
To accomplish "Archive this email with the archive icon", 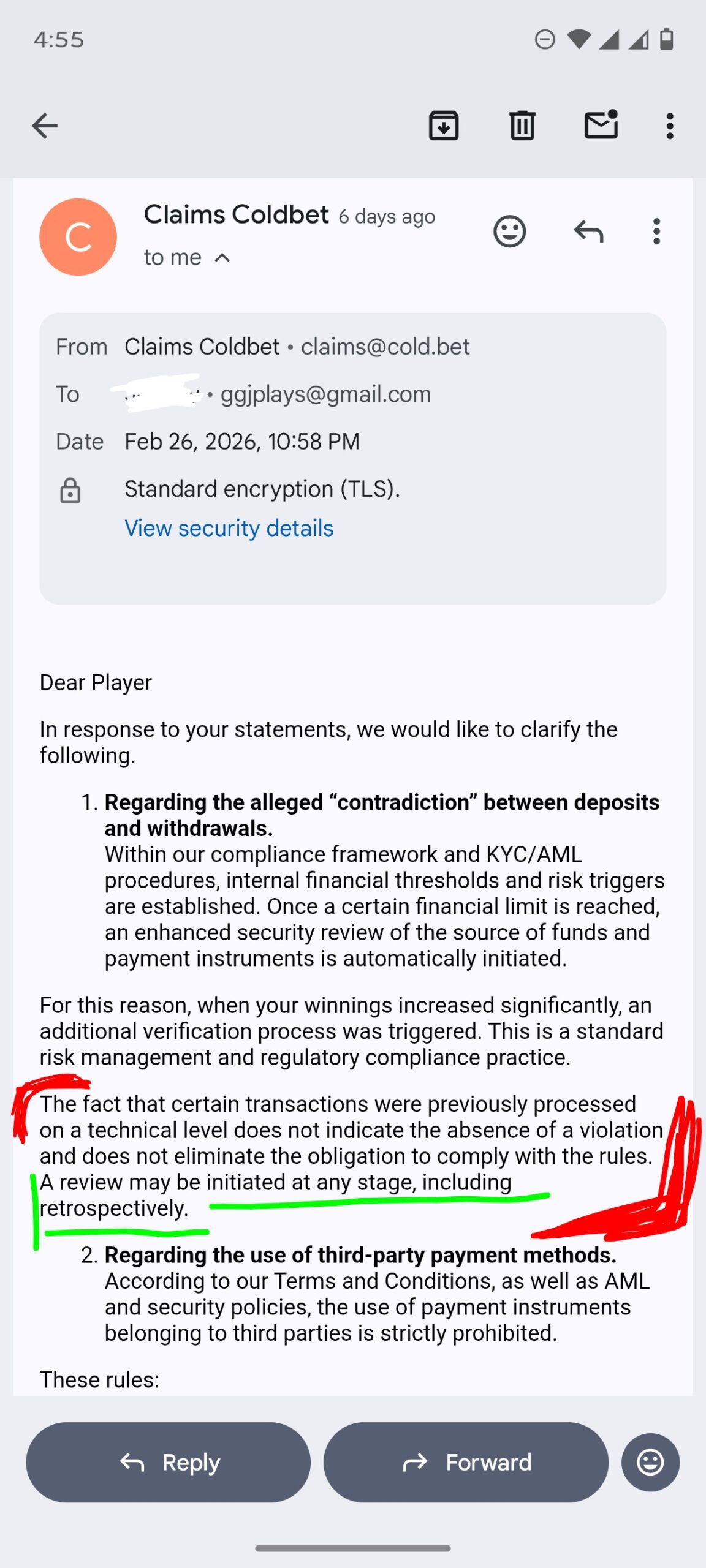I will (x=444, y=126).
